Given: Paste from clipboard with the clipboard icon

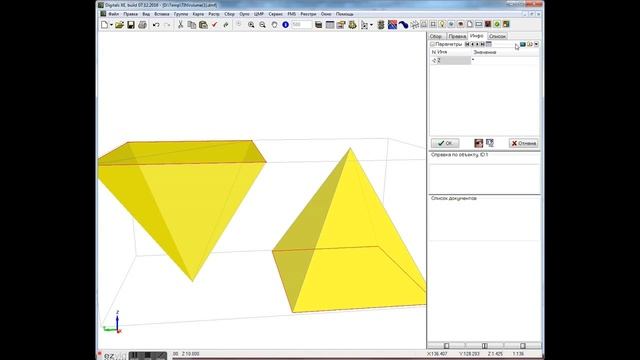Looking at the screenshot, I should (x=203, y=25).
